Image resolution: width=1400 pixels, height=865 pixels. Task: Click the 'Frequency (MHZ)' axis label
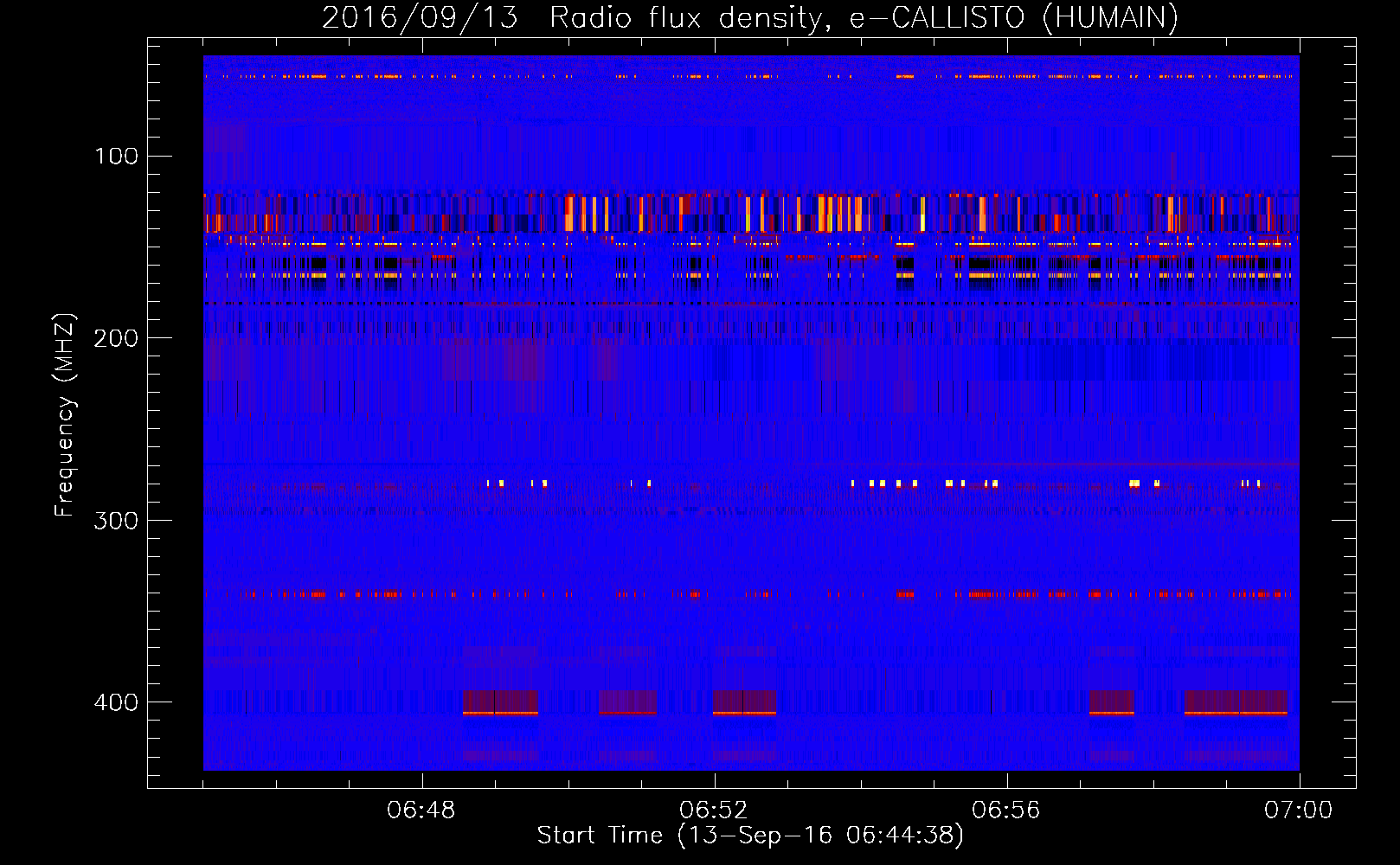[x=65, y=415]
